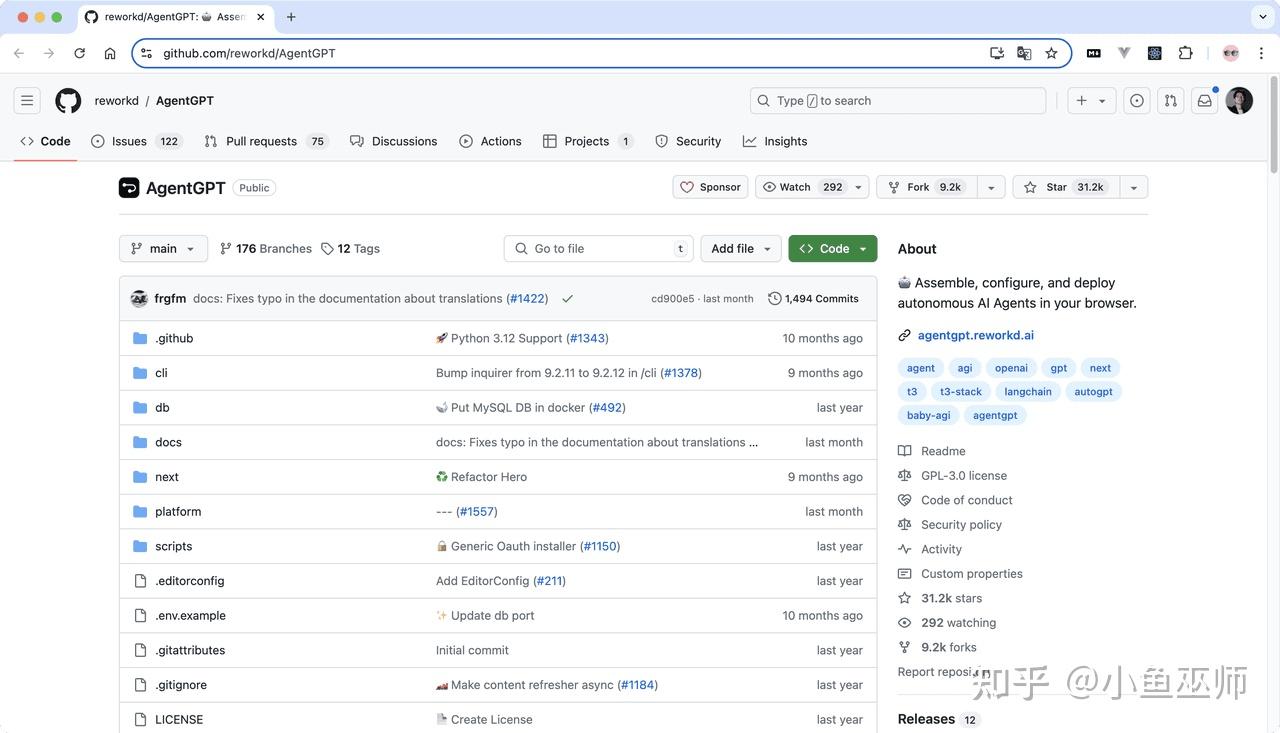
Task: Open the global navigation hamburger menu
Action: pos(27,101)
